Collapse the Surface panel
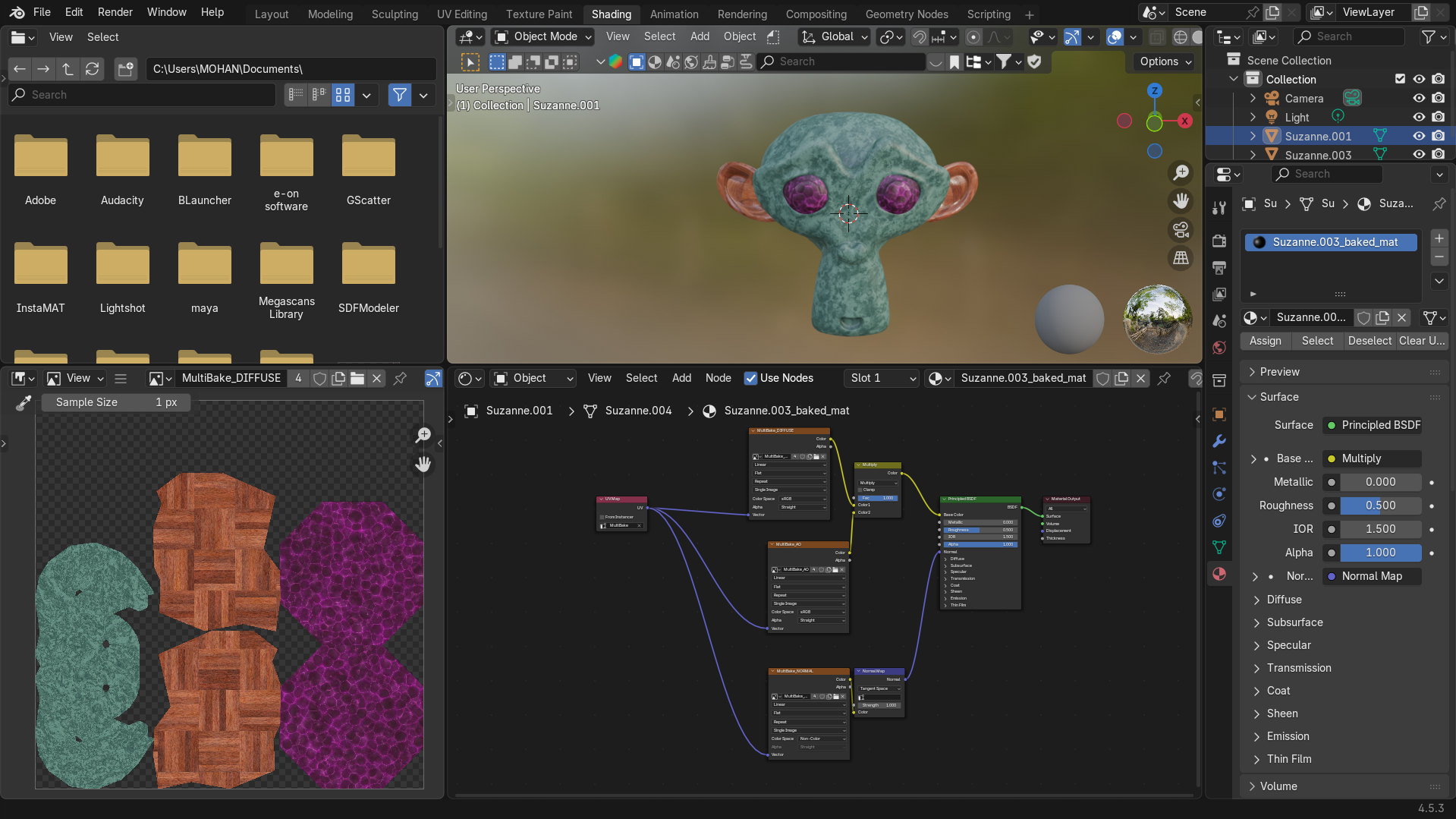This screenshot has width=1456, height=819. click(x=1279, y=397)
